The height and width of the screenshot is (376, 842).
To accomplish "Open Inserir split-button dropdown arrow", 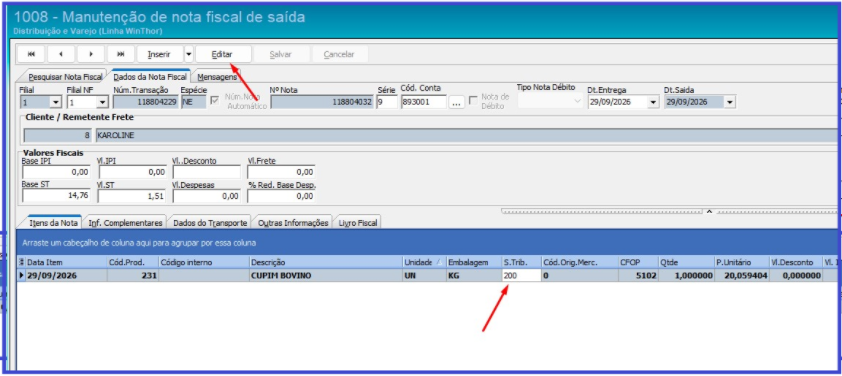I will point(188,54).
